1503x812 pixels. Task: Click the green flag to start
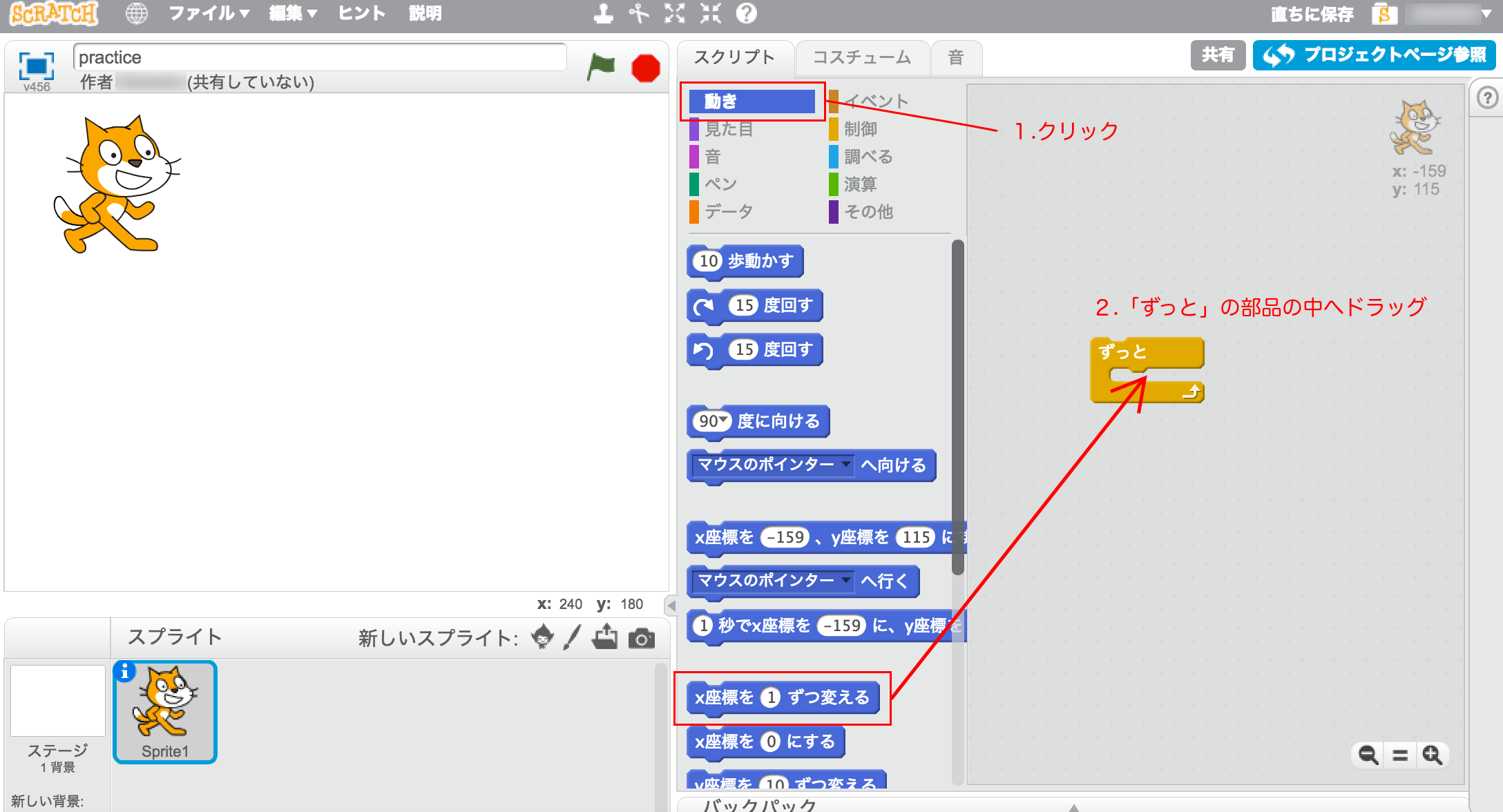(x=601, y=67)
